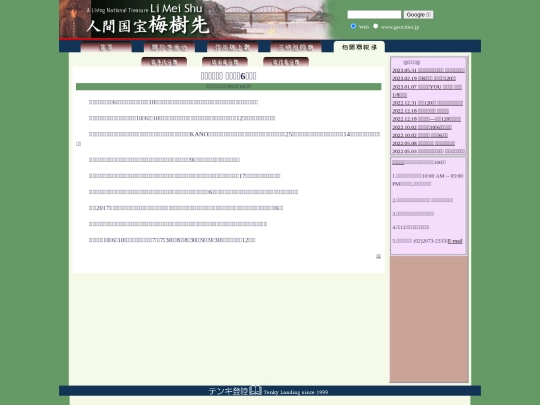Open the 首頁 home navigation tab

pyautogui.click(x=106, y=47)
